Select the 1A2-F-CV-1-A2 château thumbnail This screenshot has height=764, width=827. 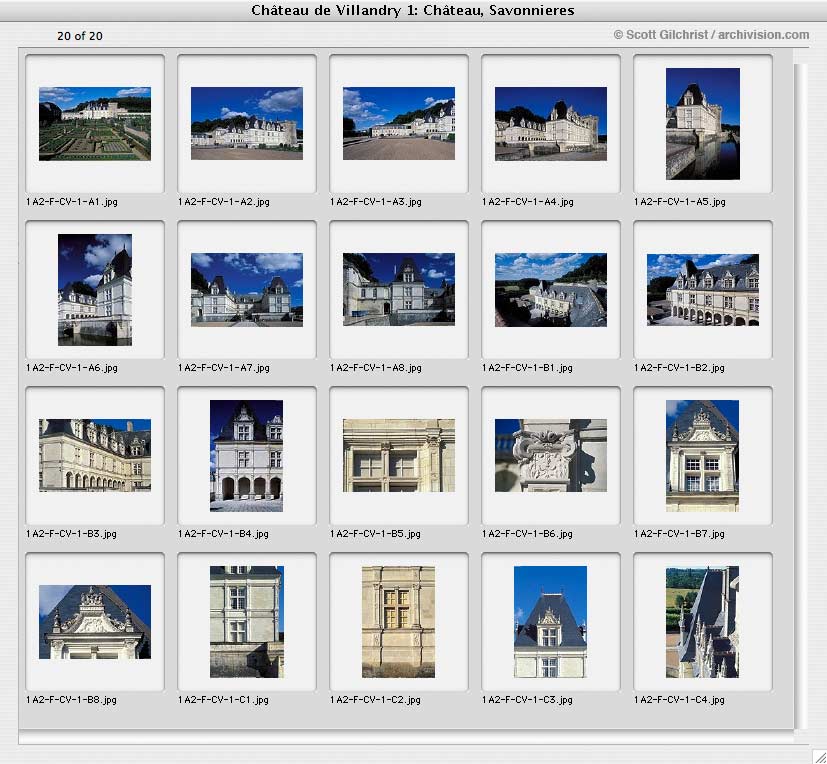point(247,123)
